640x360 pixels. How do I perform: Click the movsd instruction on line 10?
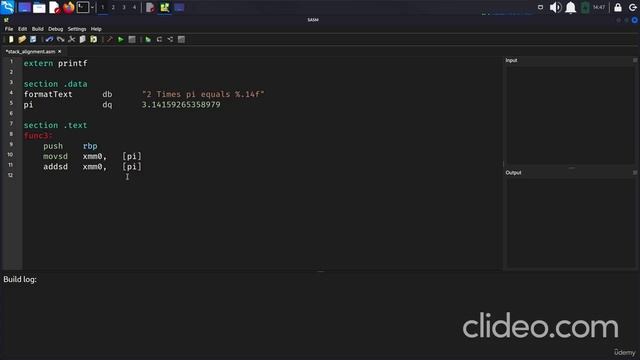(92, 156)
